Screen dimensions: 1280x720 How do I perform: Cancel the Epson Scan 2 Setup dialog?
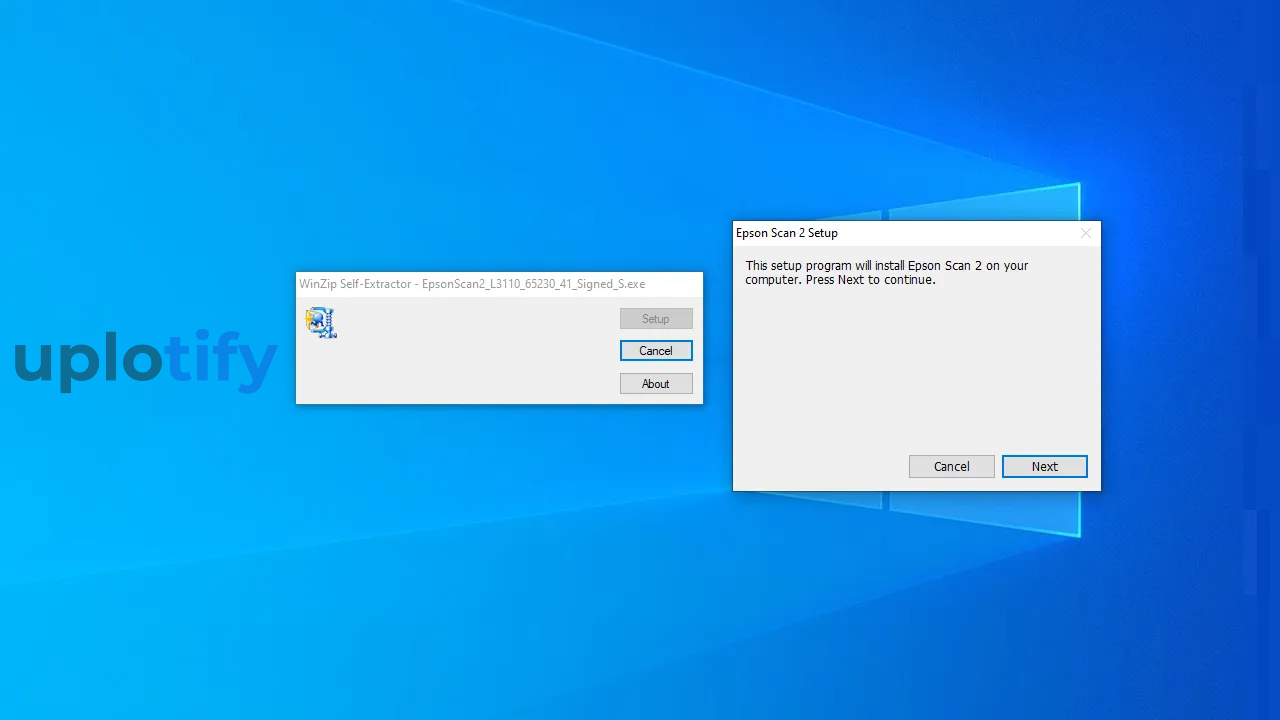click(951, 466)
